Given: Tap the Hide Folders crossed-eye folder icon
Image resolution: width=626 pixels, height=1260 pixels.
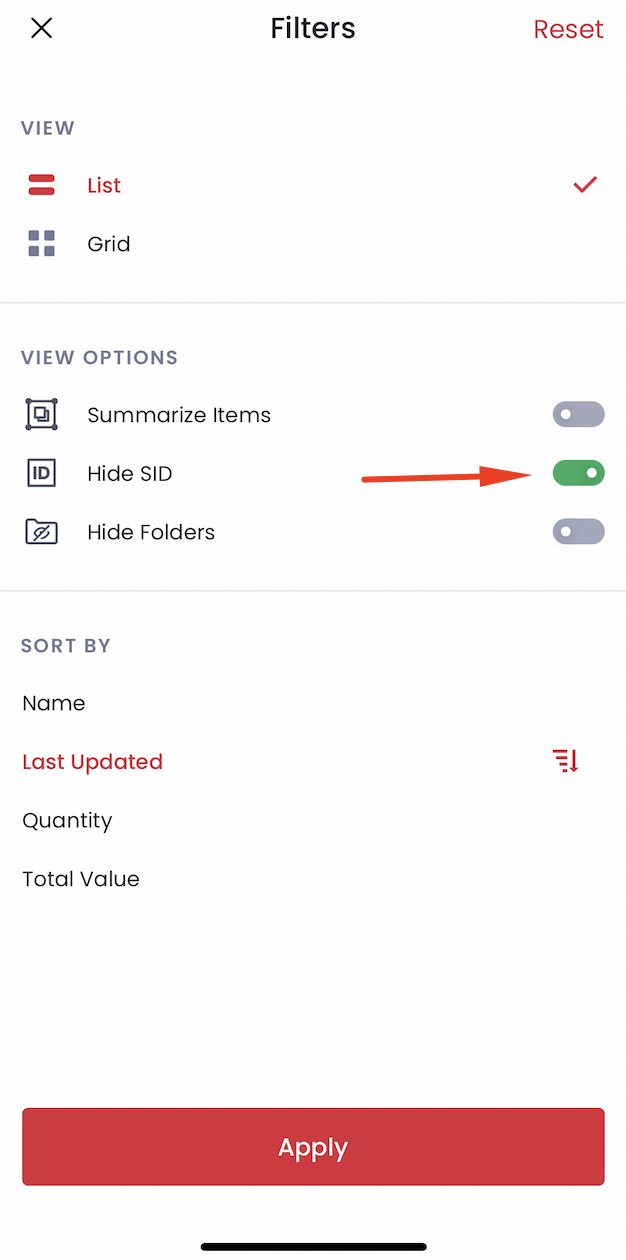Looking at the screenshot, I should pos(41,531).
